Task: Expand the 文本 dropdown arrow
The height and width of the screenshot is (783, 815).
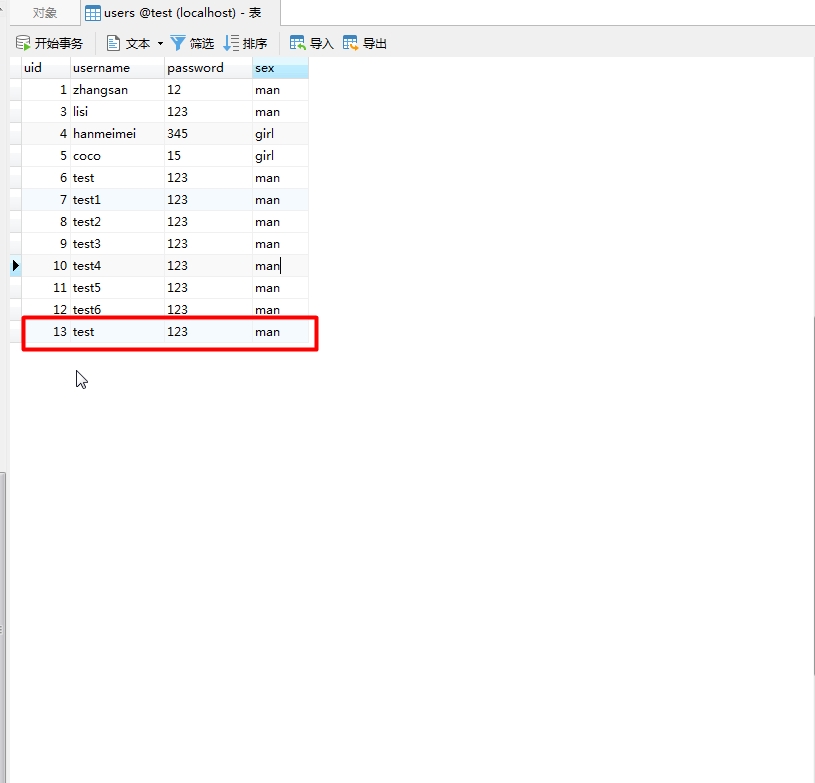Action: 160,44
